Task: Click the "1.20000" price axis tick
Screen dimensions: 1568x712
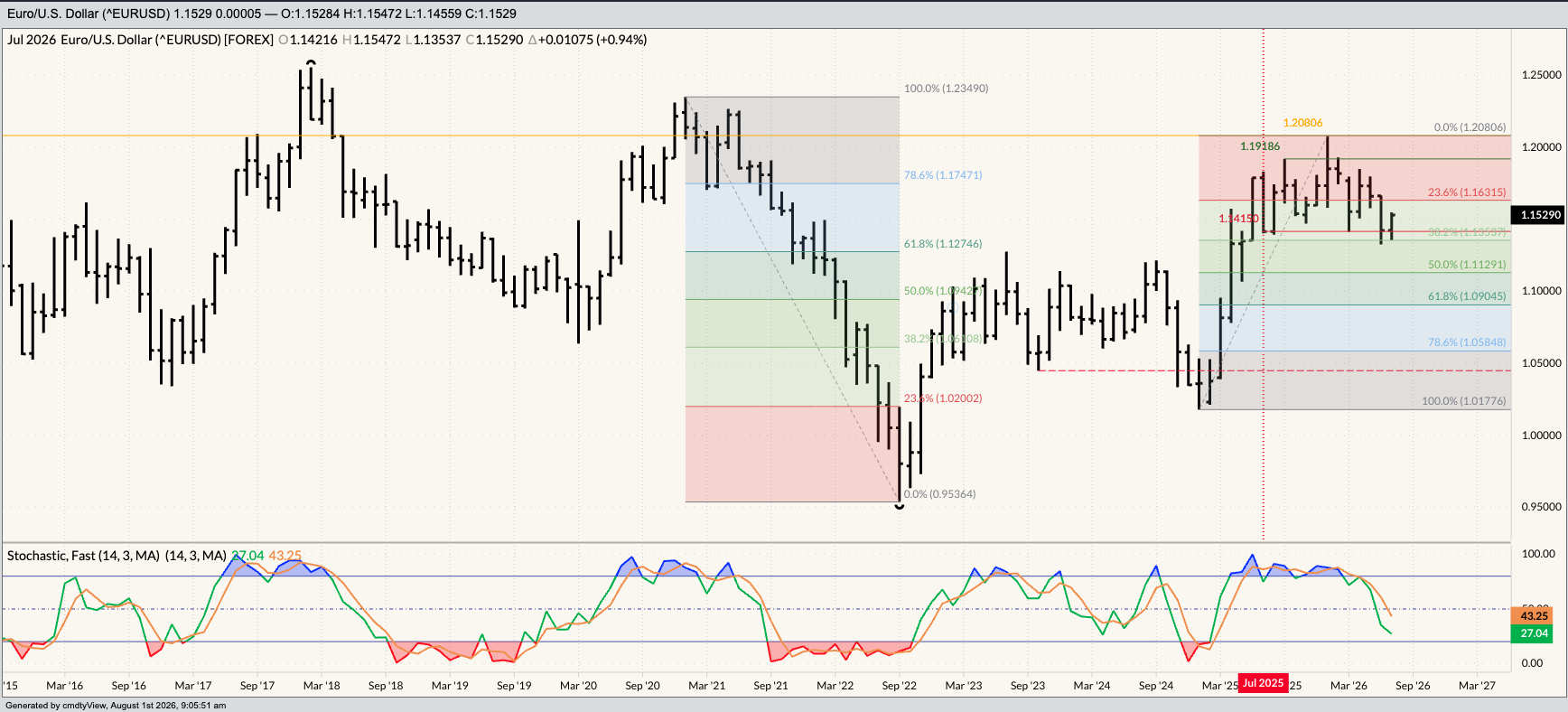Action: click(x=1542, y=147)
